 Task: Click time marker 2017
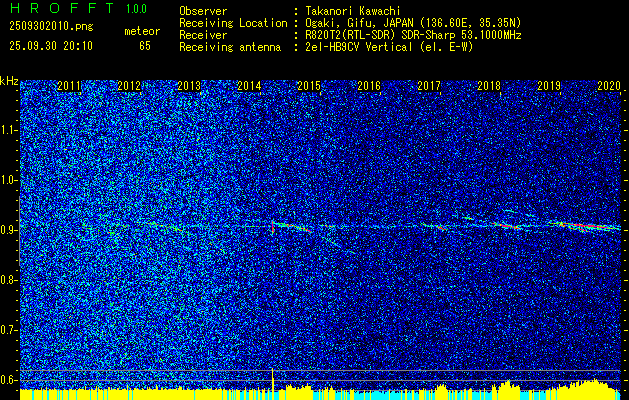[x=429, y=85]
